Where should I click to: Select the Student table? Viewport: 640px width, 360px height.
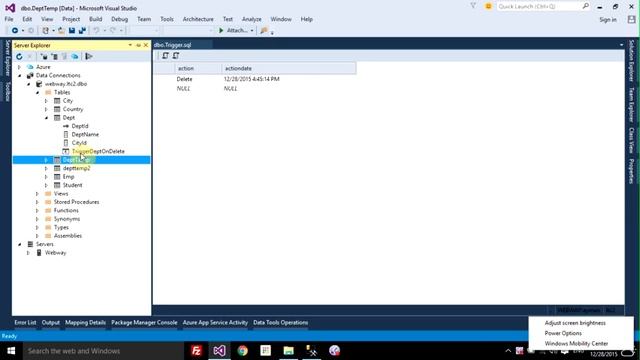point(72,185)
